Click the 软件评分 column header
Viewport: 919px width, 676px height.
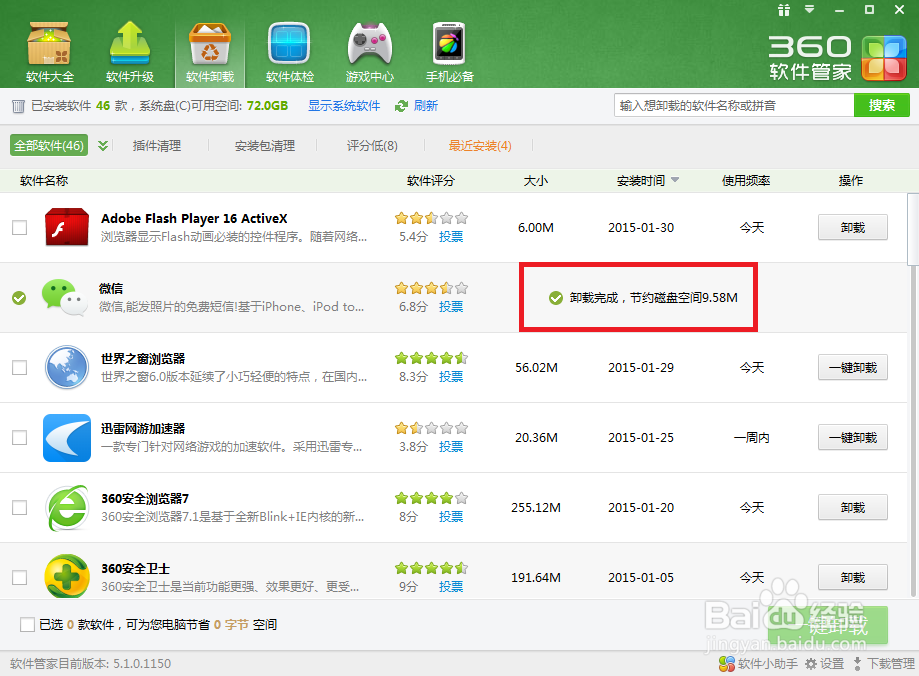pyautogui.click(x=431, y=181)
